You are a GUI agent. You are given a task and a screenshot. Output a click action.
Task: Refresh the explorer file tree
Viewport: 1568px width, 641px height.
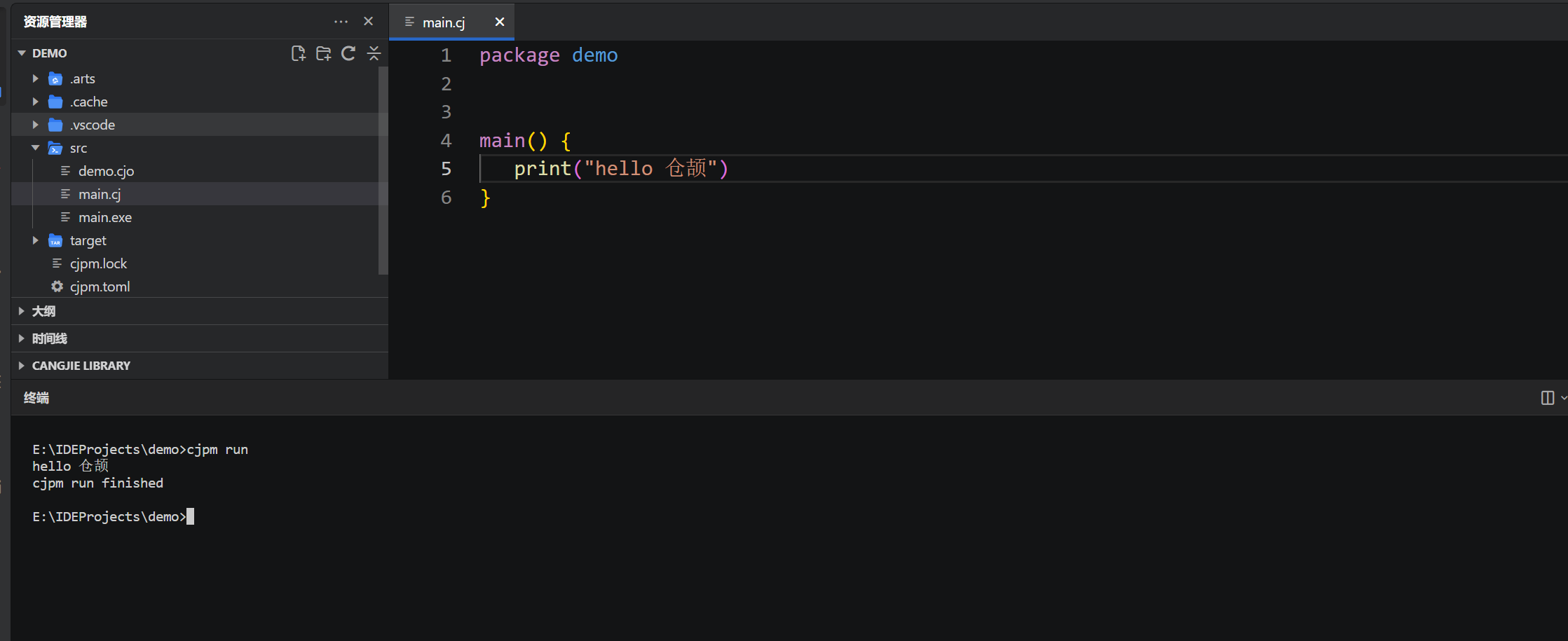[348, 53]
